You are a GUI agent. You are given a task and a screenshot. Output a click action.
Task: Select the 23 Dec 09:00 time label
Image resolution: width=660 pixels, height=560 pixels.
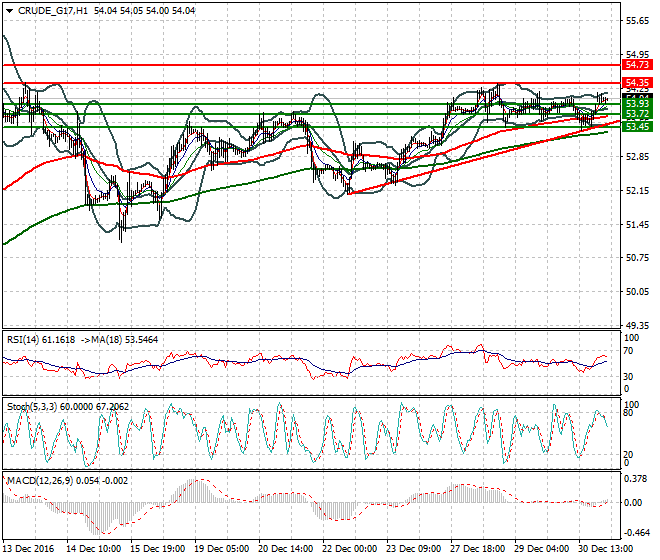(x=413, y=549)
